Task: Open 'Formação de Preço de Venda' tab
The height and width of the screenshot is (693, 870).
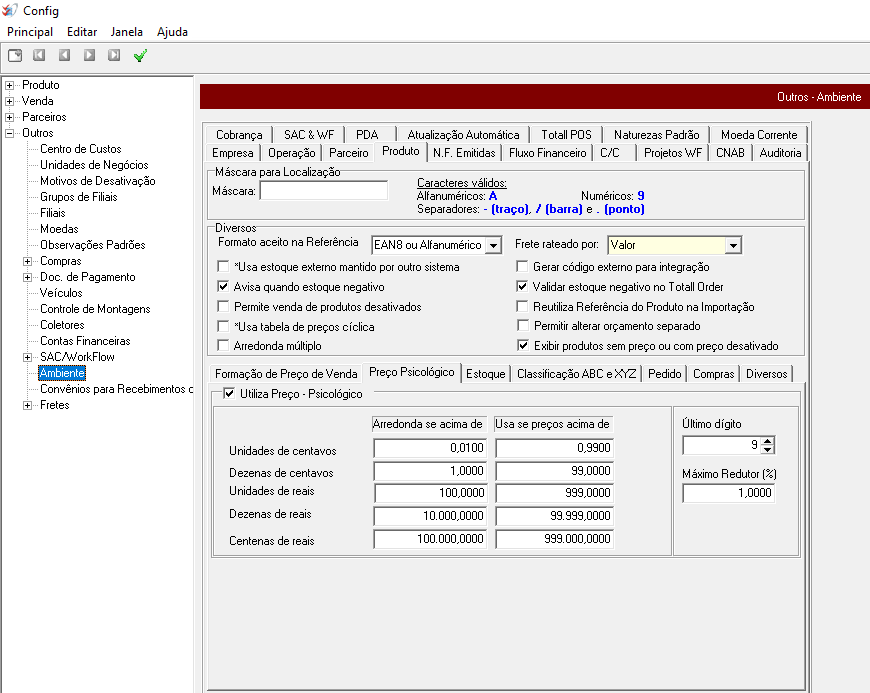Action: click(286, 374)
